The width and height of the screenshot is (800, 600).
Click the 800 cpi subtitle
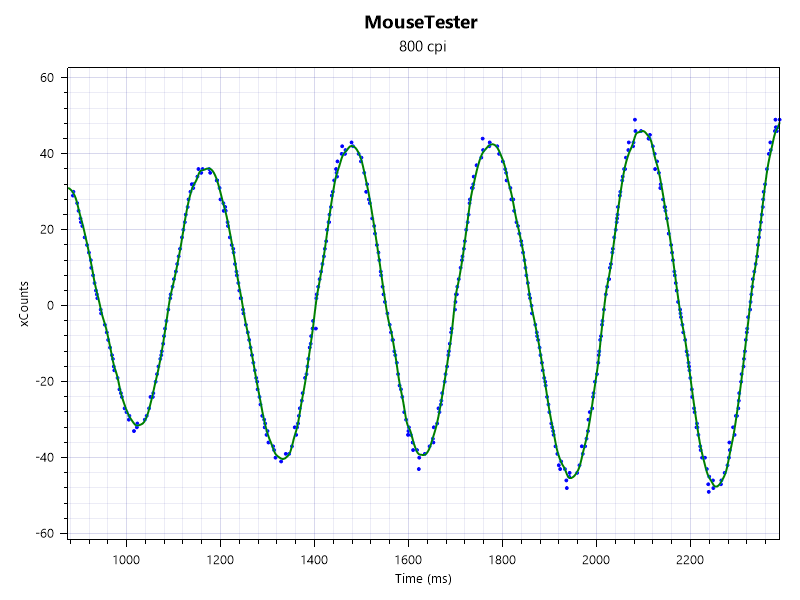click(x=422, y=47)
